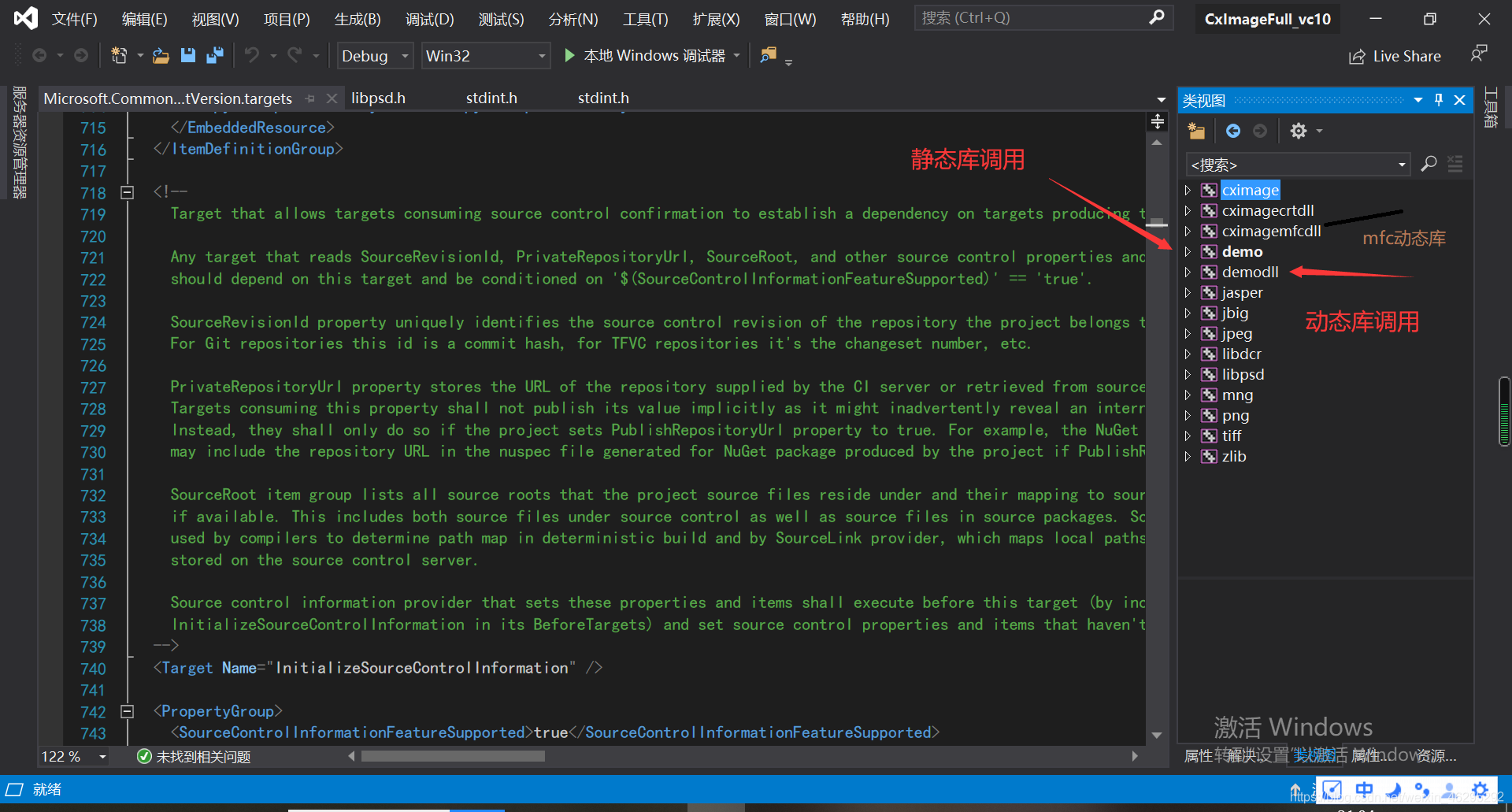Open the editor zoom 122 % dropdown
The height and width of the screenshot is (812, 1512).
pyautogui.click(x=102, y=757)
